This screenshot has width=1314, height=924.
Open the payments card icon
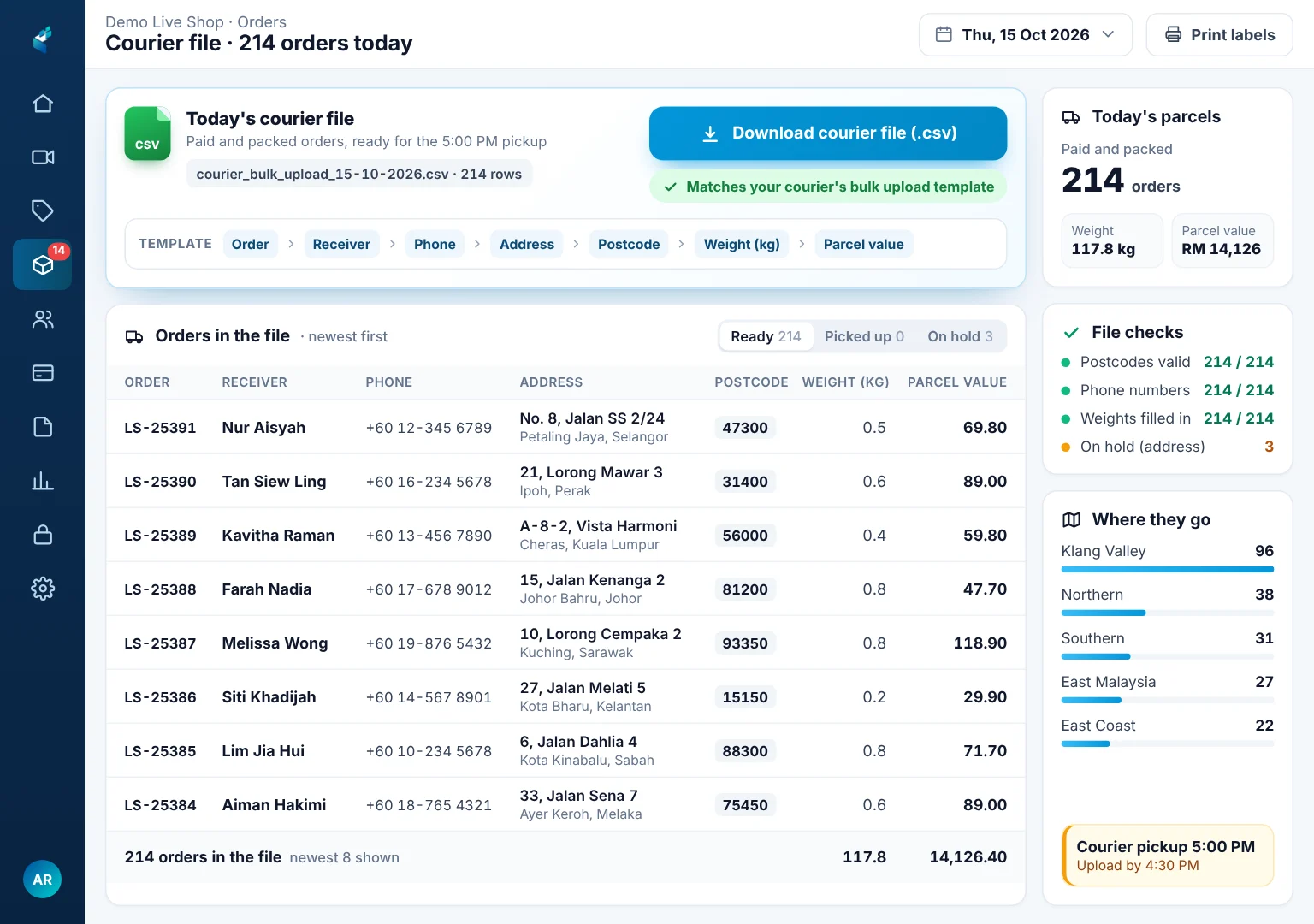coord(43,373)
